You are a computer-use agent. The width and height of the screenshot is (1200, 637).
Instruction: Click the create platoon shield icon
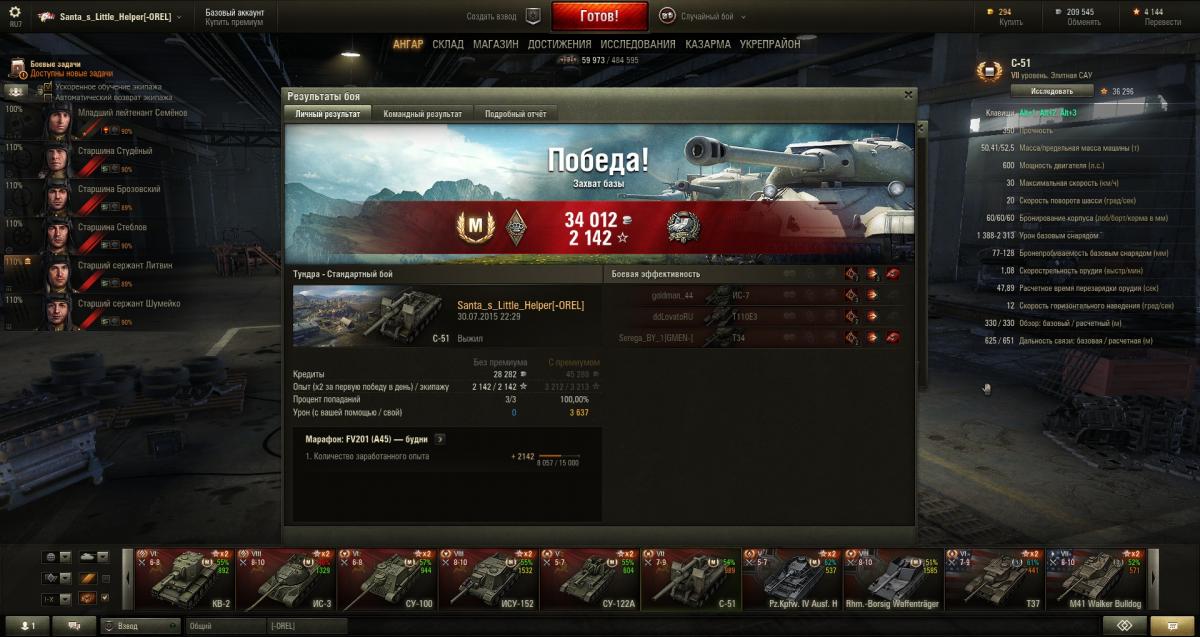(x=534, y=16)
